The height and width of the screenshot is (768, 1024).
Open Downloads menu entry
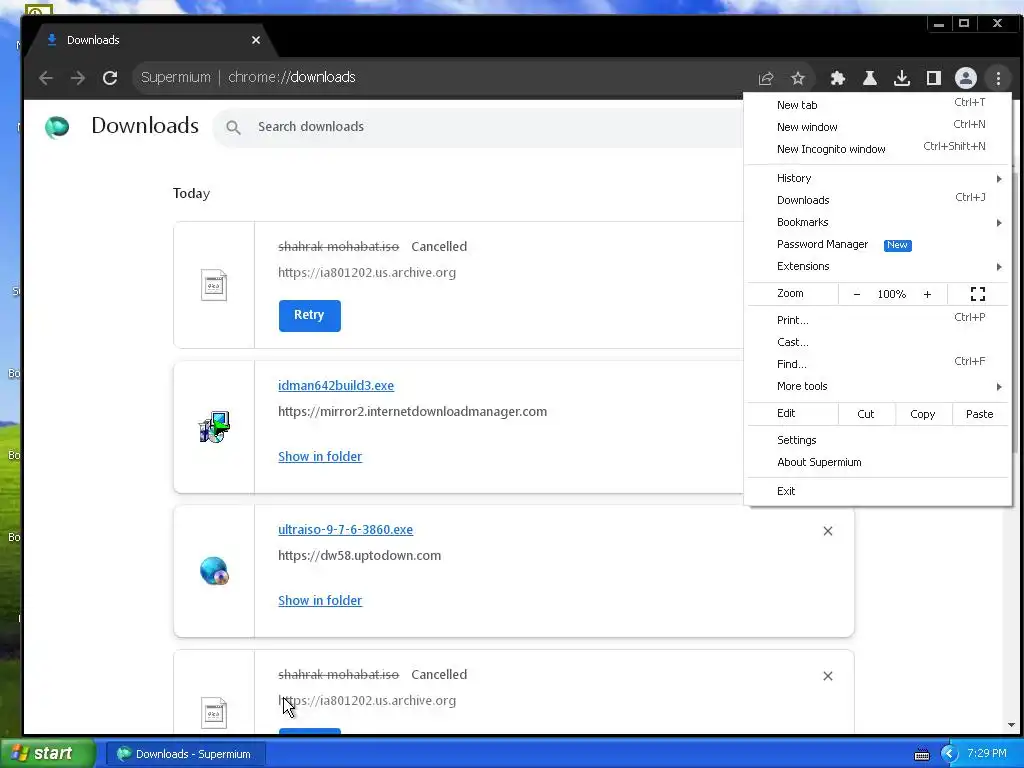(x=878, y=200)
